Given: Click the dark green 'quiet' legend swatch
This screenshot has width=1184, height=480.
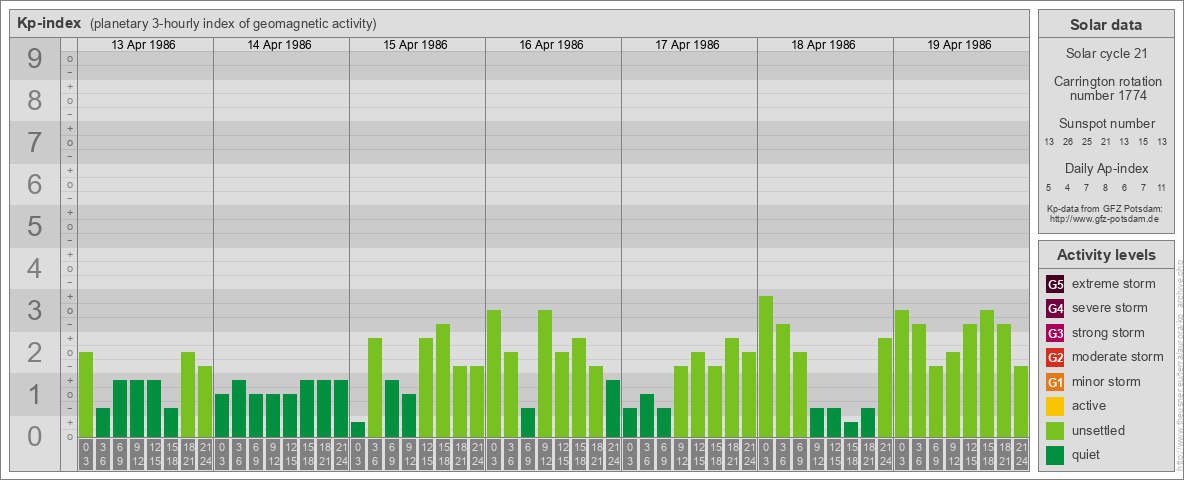Looking at the screenshot, I should click(1055, 455).
